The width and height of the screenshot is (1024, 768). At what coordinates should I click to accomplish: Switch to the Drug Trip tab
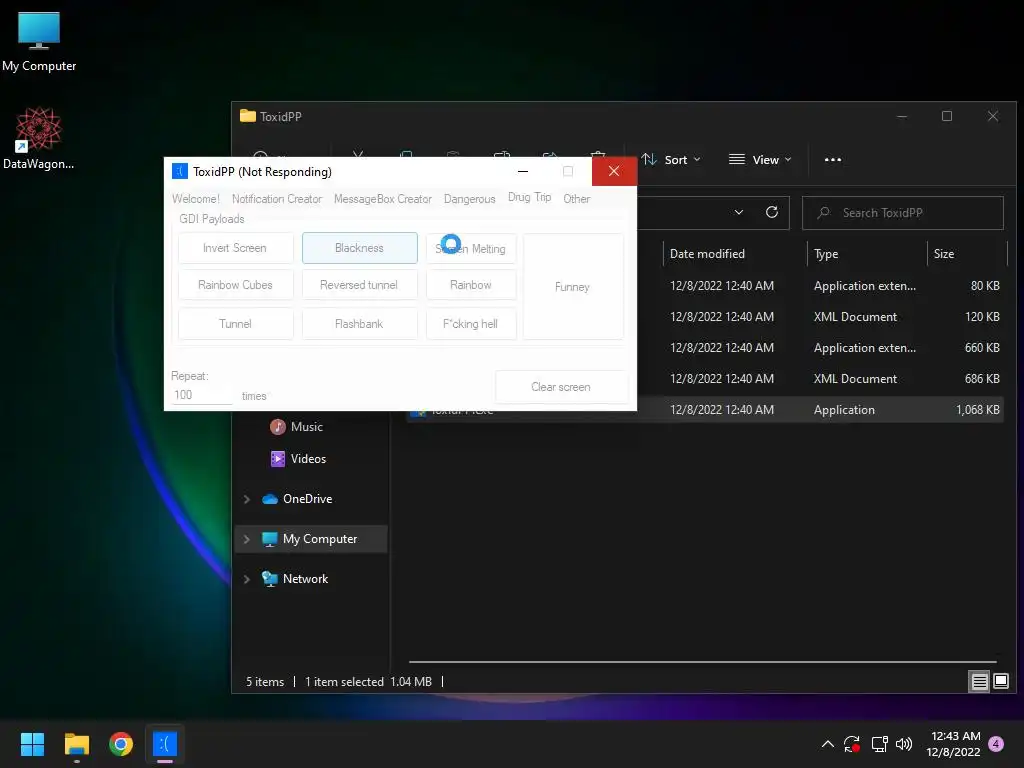[x=530, y=197]
